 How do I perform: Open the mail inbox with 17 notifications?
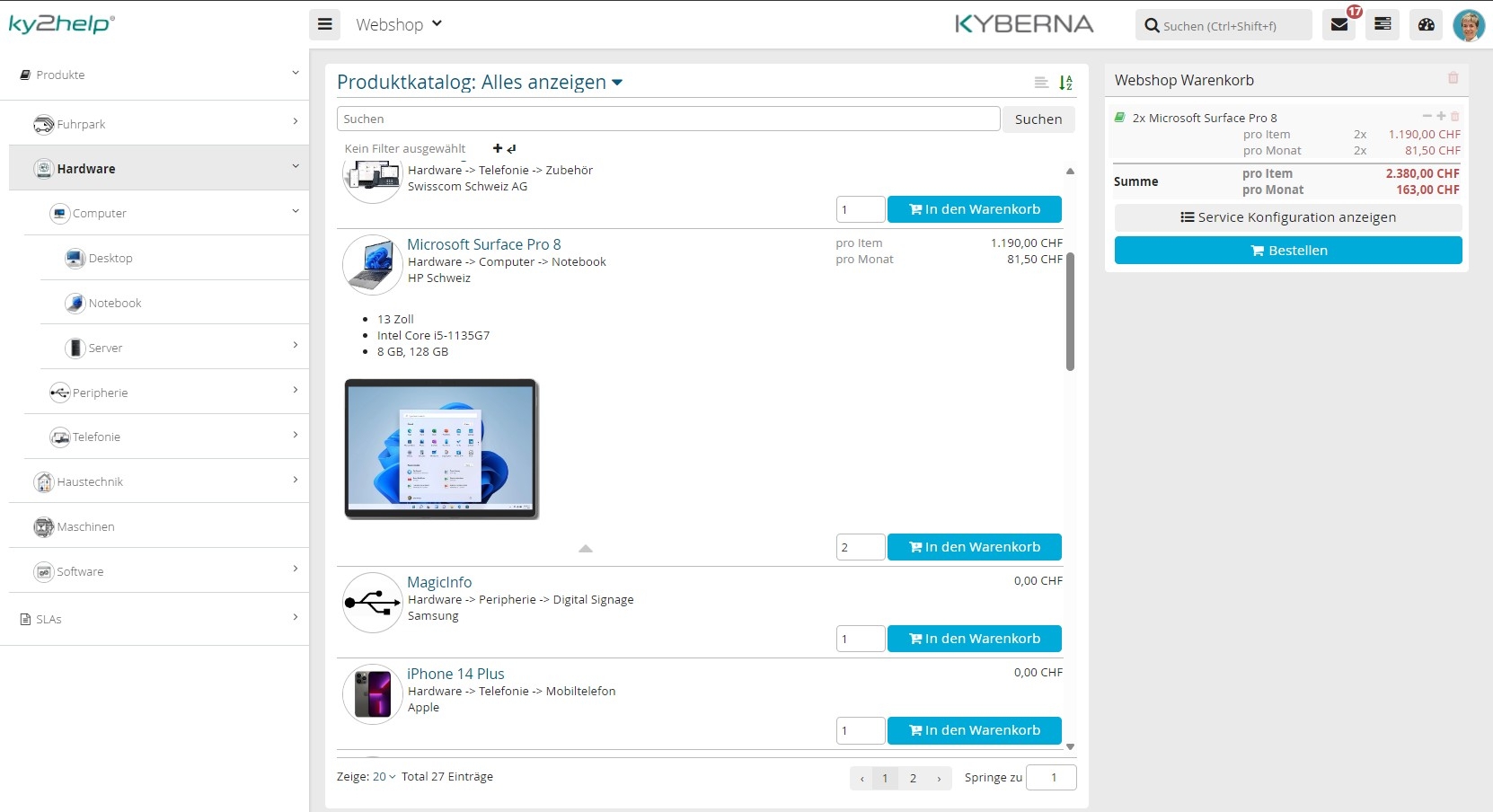point(1339,24)
